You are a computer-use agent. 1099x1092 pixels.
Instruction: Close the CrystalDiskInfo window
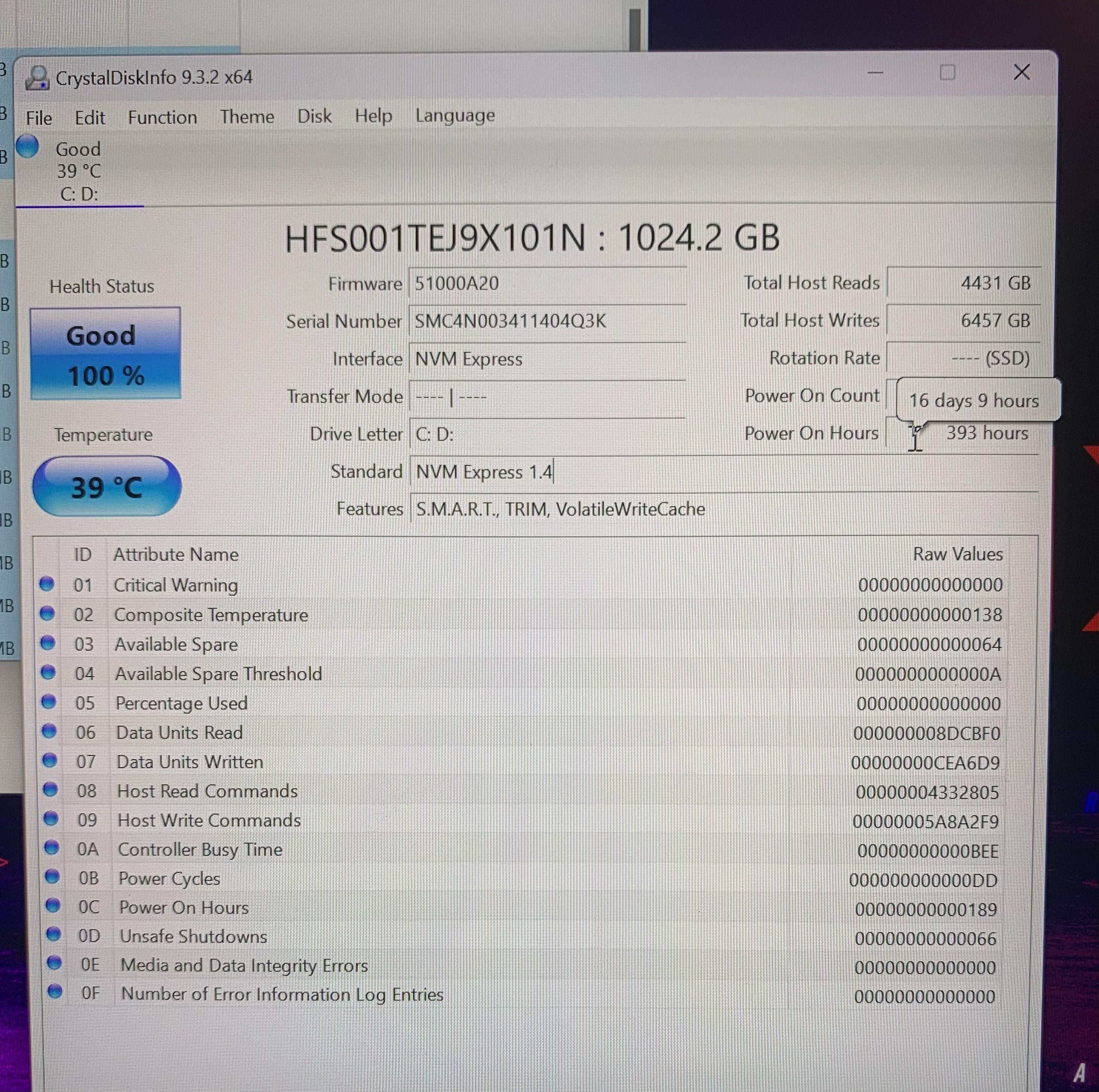point(1022,71)
